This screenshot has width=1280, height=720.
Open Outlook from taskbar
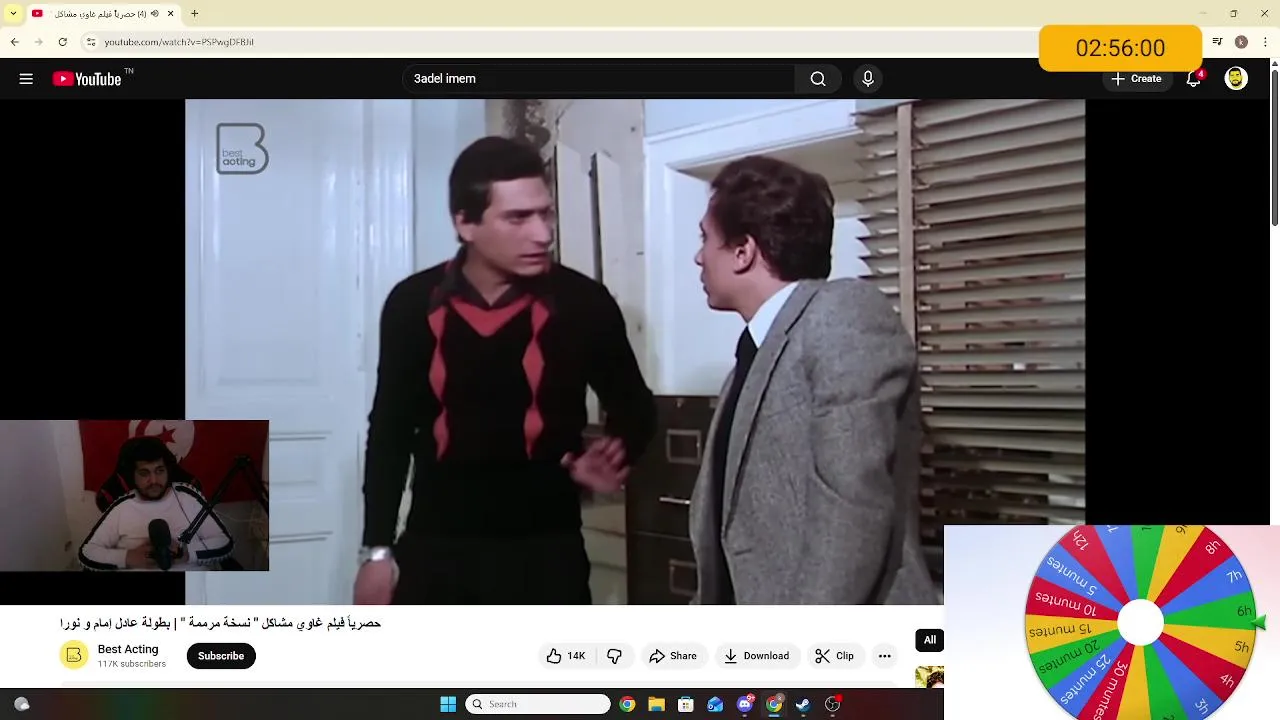(x=715, y=704)
